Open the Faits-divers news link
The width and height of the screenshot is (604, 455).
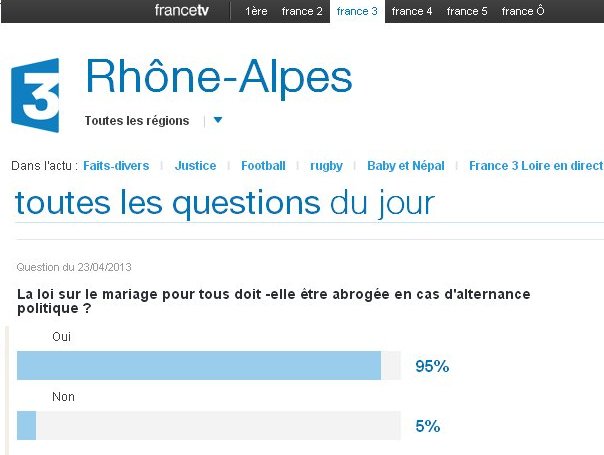(116, 166)
